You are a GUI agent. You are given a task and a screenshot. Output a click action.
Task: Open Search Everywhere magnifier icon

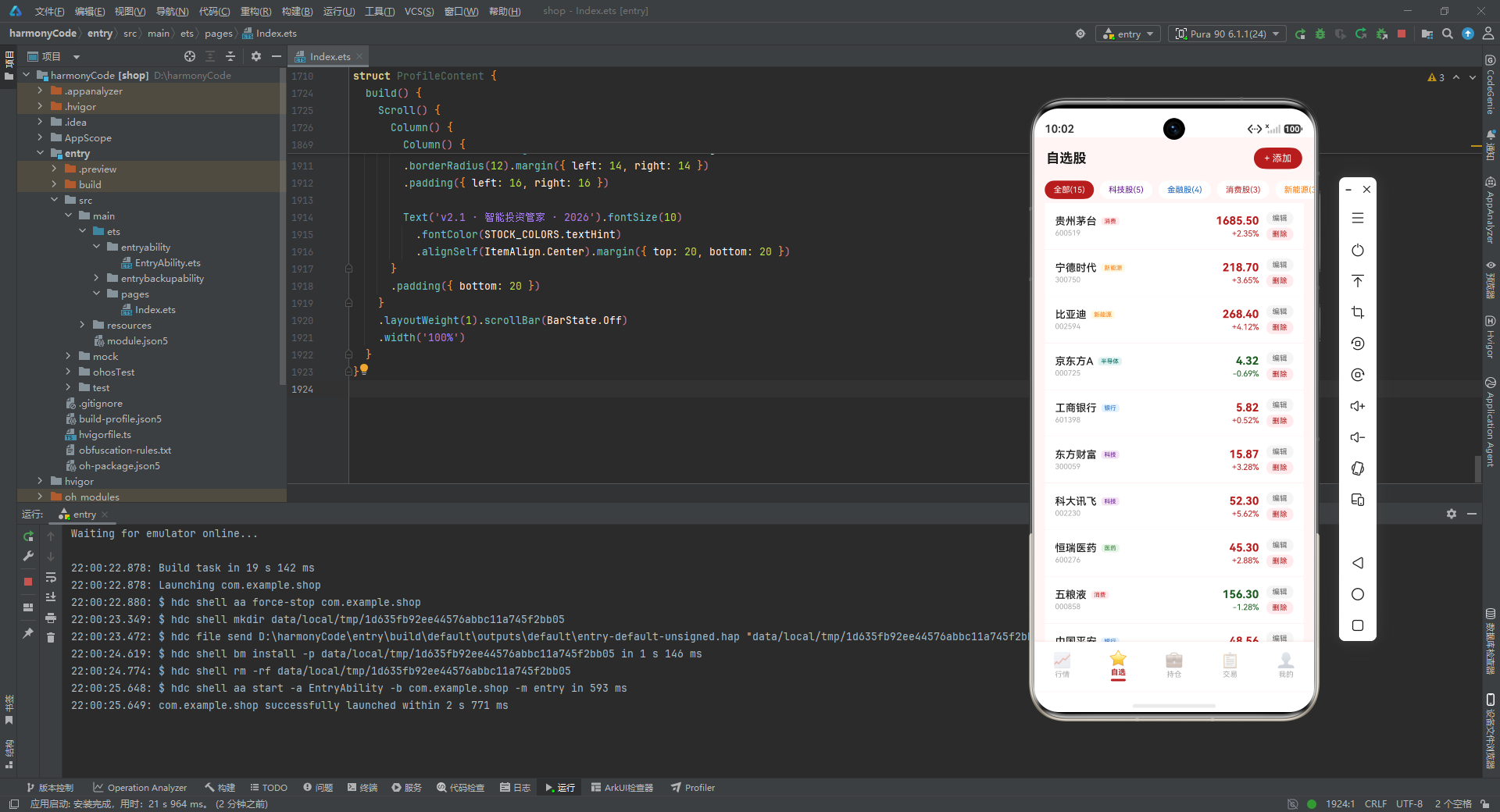(x=1448, y=34)
